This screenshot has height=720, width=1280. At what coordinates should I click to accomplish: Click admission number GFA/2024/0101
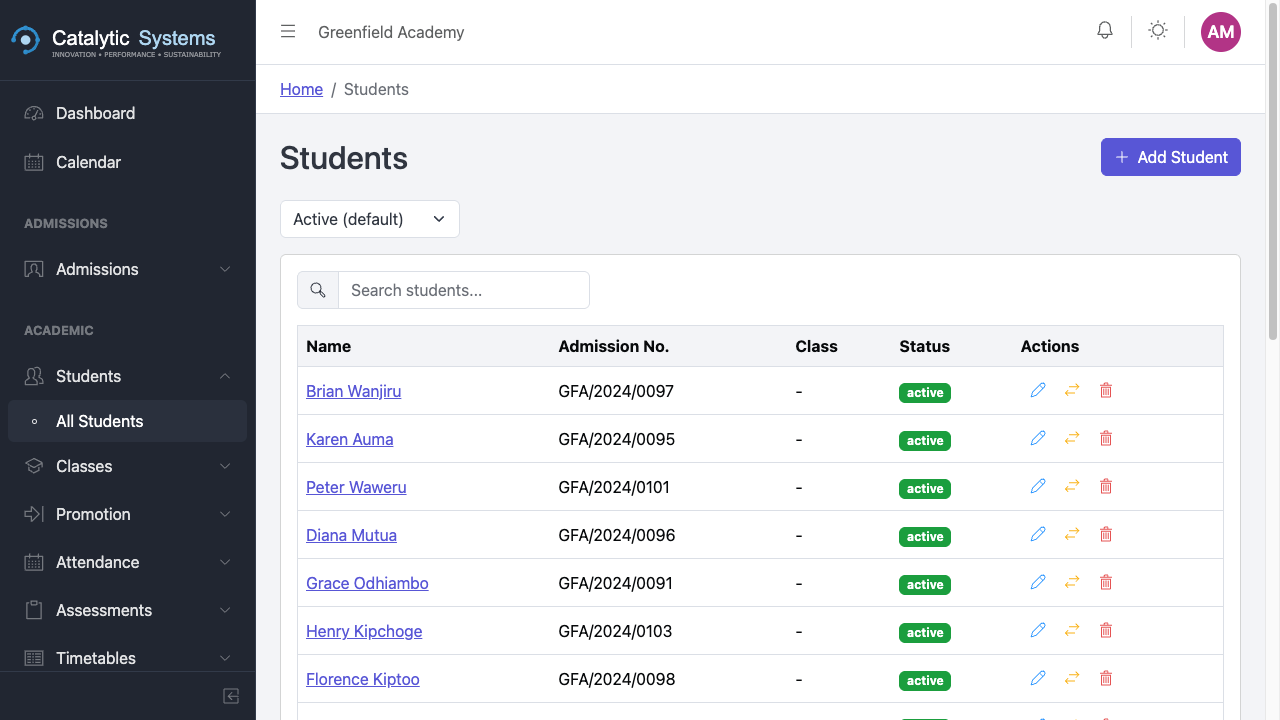(x=614, y=487)
